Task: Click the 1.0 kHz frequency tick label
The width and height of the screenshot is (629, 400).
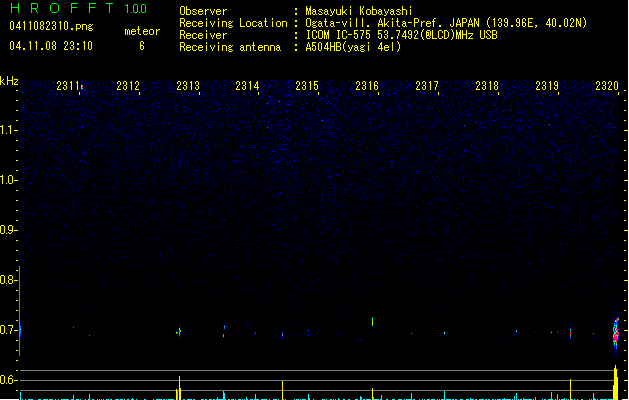Action: tap(8, 180)
